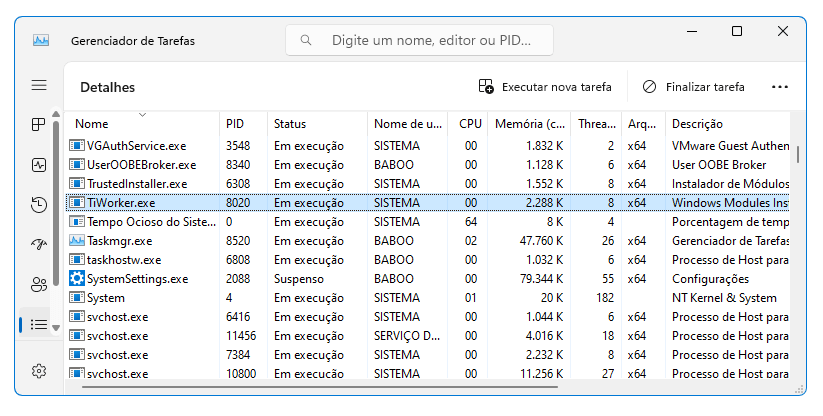Click PID 8020 cell
The width and height of the screenshot is (823, 416).
pyautogui.click(x=238, y=202)
